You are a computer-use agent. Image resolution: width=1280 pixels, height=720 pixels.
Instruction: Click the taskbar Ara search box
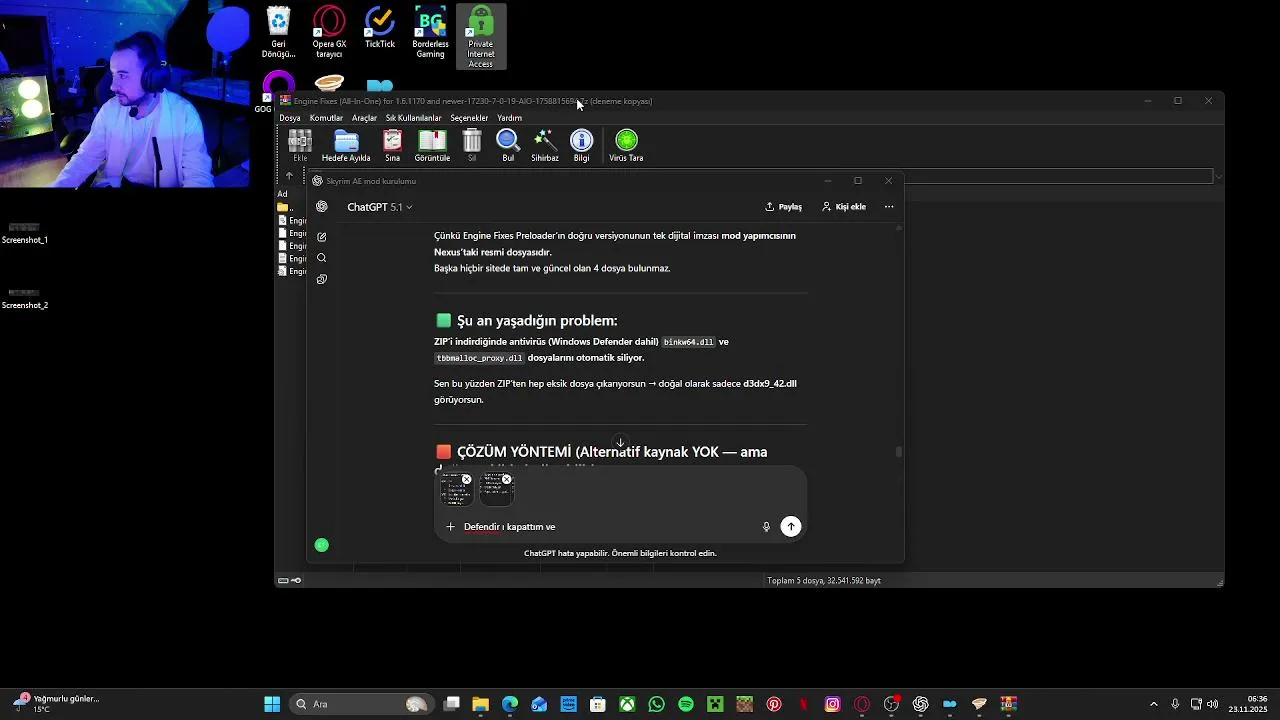360,704
